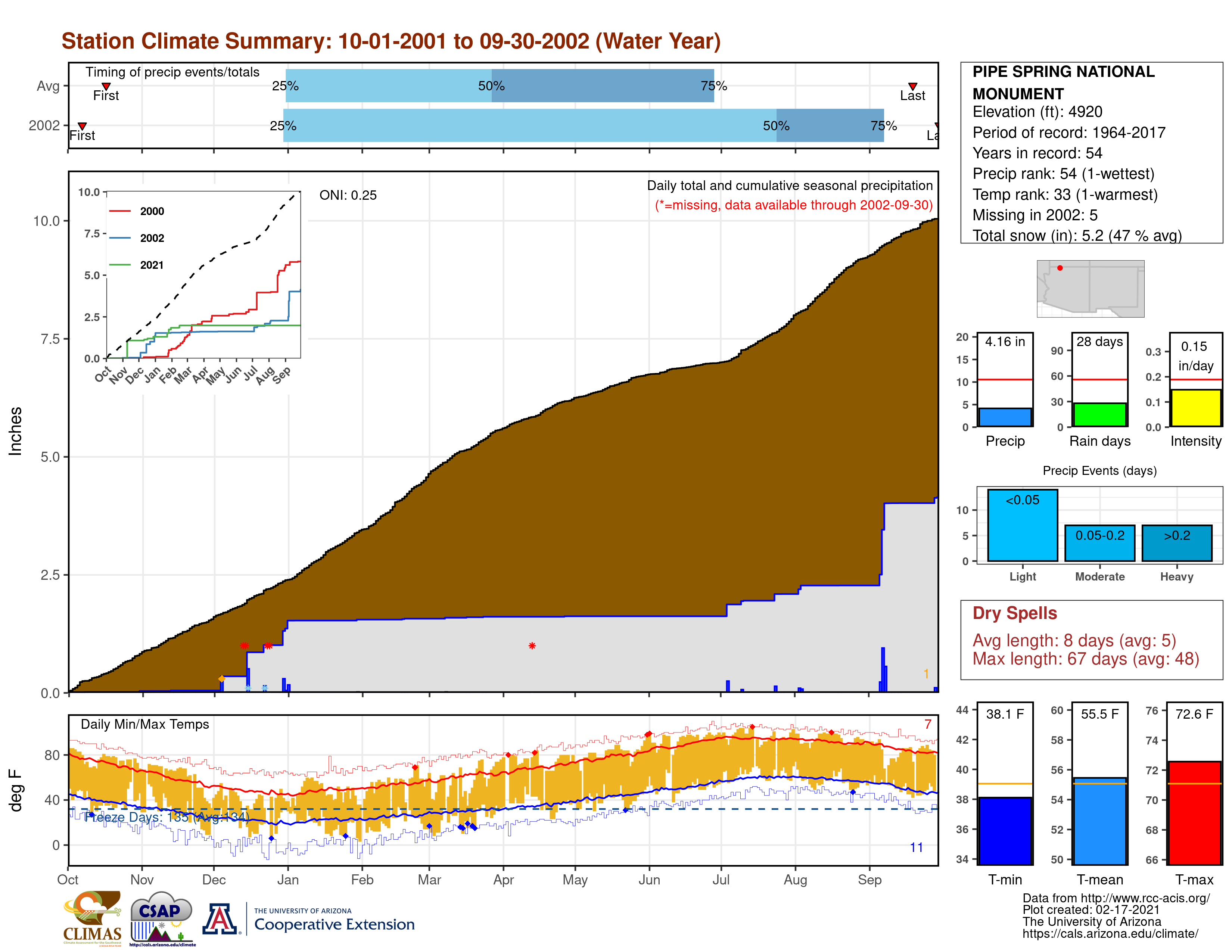Click the blue Precip bar labeled 4.16 in
Image resolution: width=1232 pixels, height=952 pixels.
[1005, 417]
